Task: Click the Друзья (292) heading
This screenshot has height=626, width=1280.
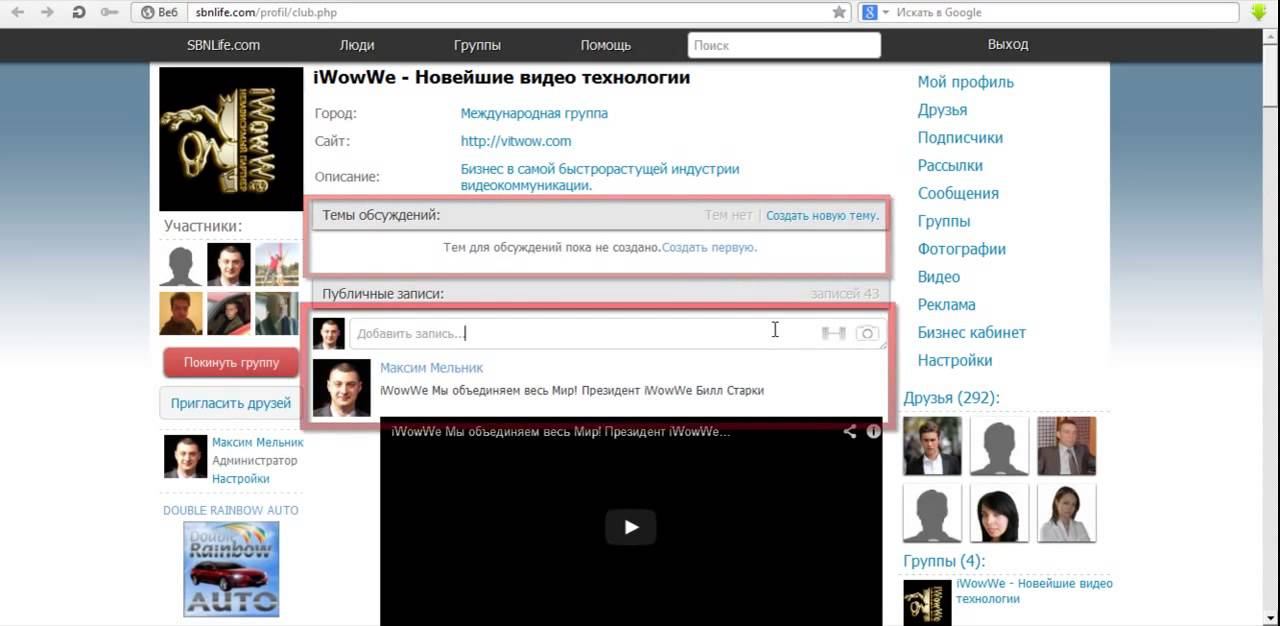Action: coord(951,398)
